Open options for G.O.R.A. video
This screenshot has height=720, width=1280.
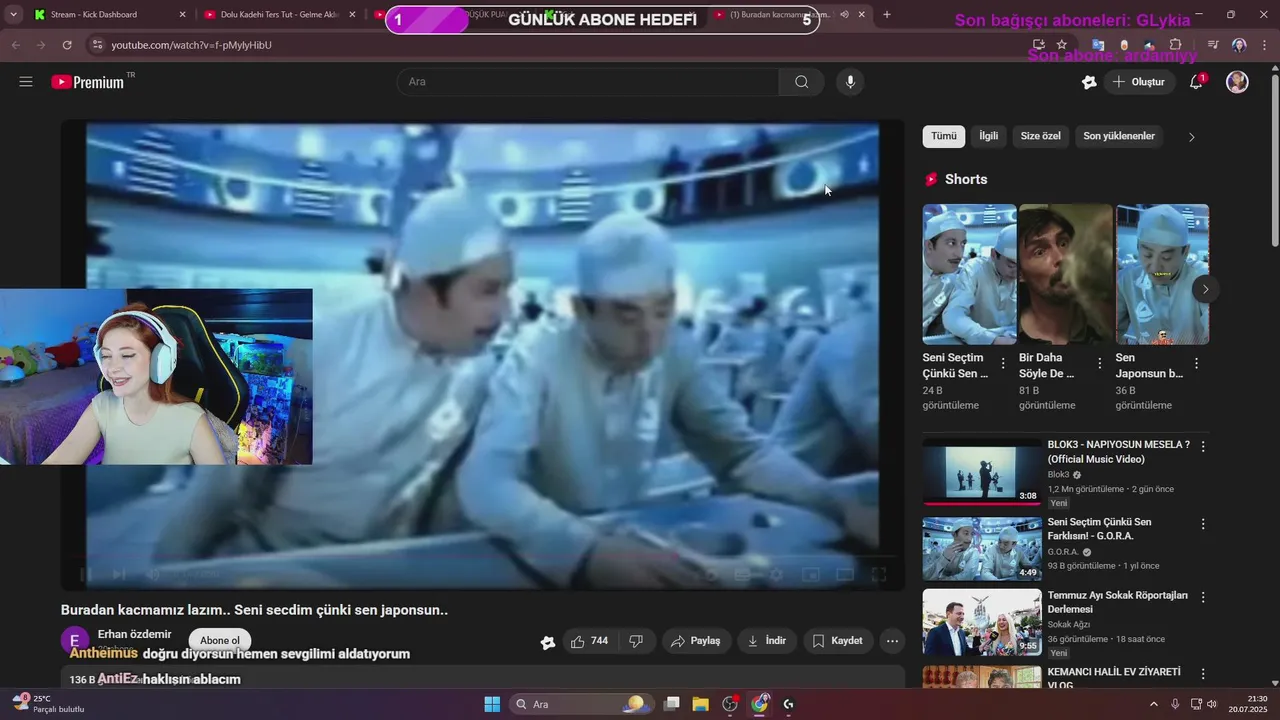[1203, 524]
